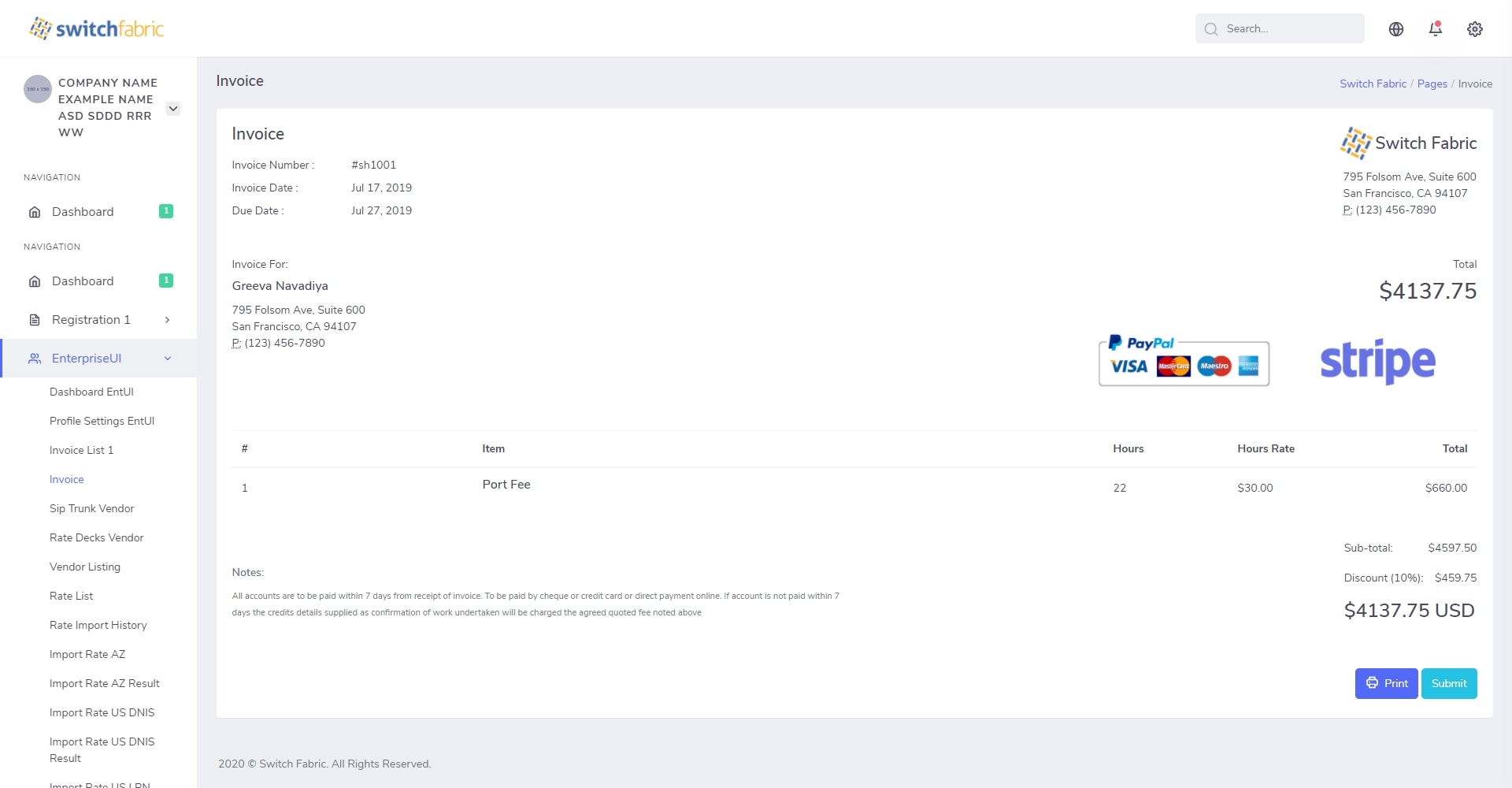Follow the Switch Fabric breadcrumb link

(x=1373, y=84)
